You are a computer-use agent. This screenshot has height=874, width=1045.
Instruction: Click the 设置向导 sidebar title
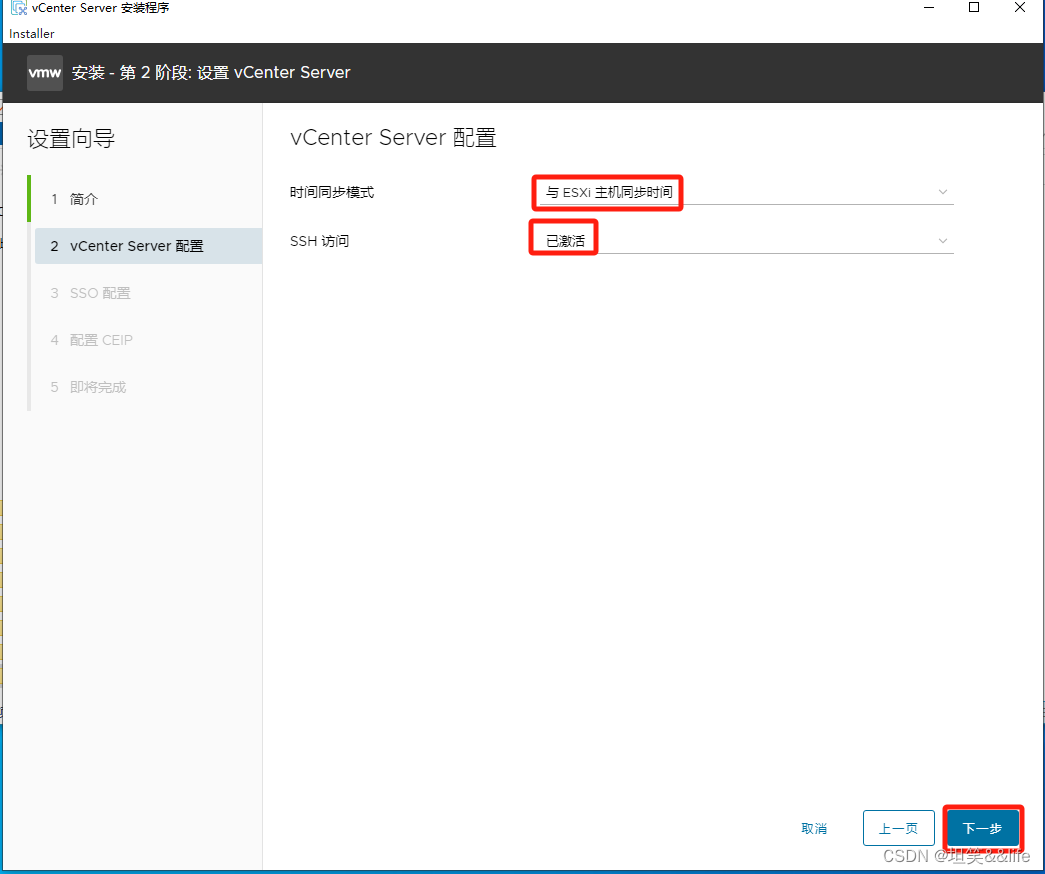pos(71,139)
